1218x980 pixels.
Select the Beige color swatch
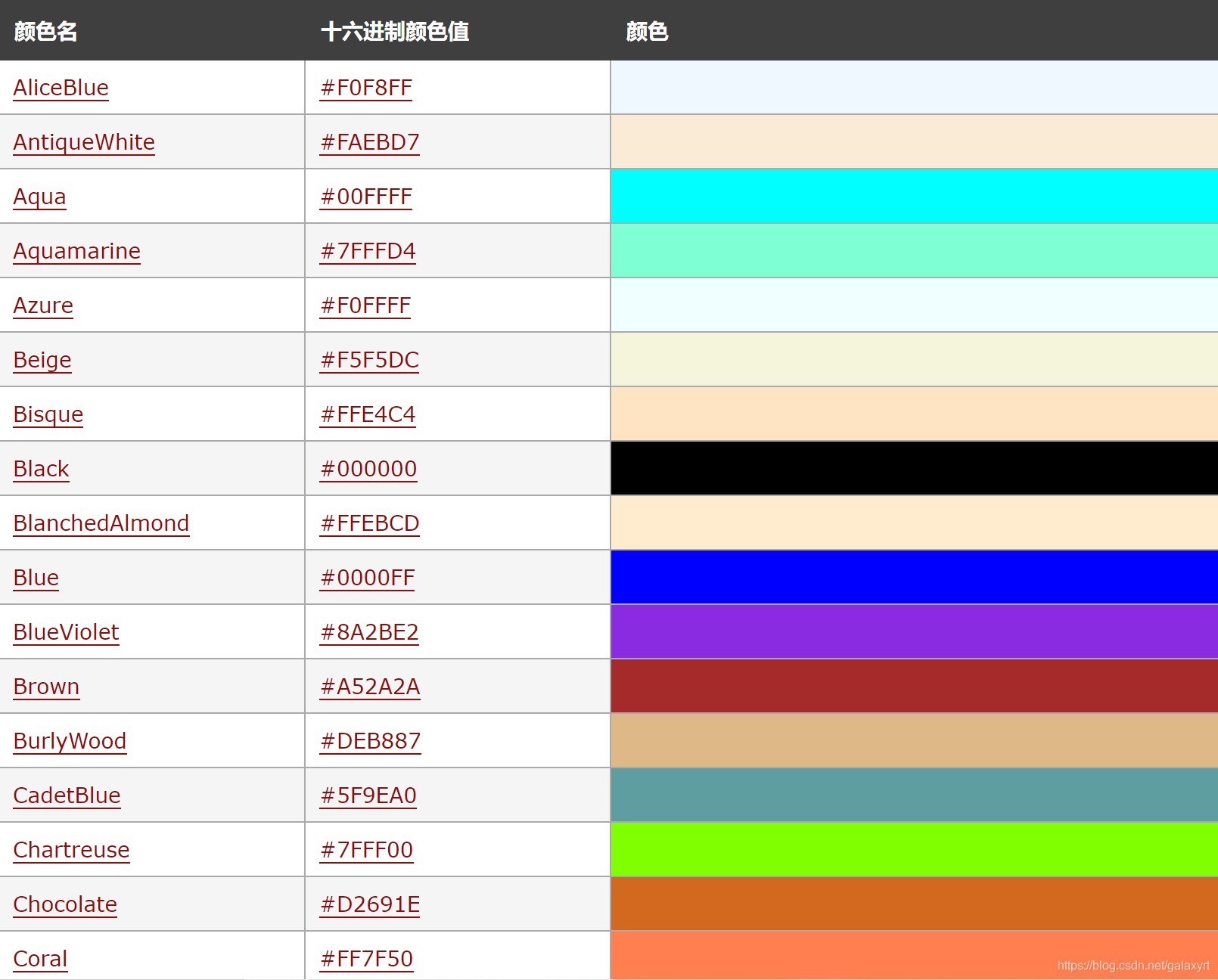(x=914, y=359)
